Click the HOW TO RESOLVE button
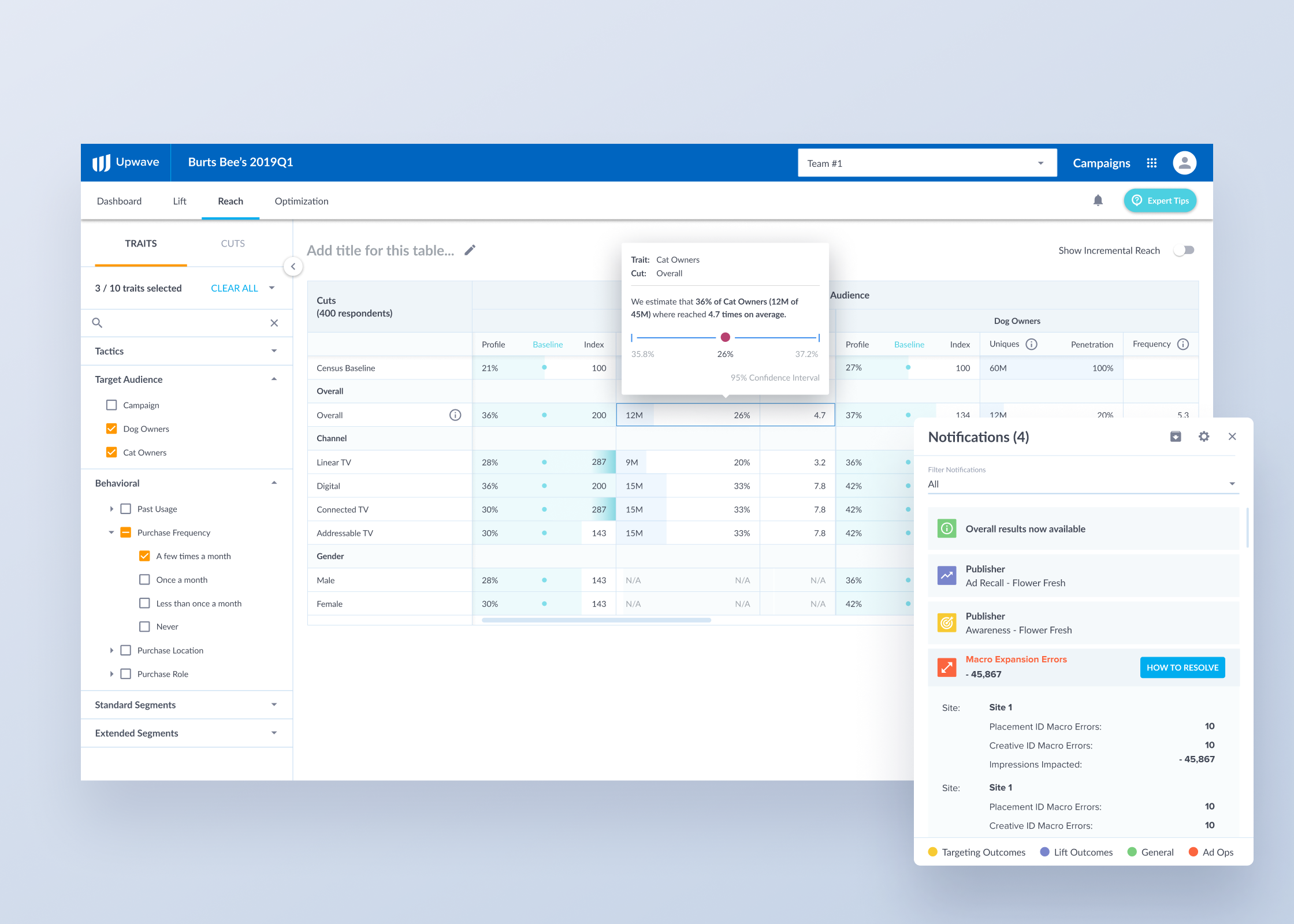1294x924 pixels. point(1182,668)
